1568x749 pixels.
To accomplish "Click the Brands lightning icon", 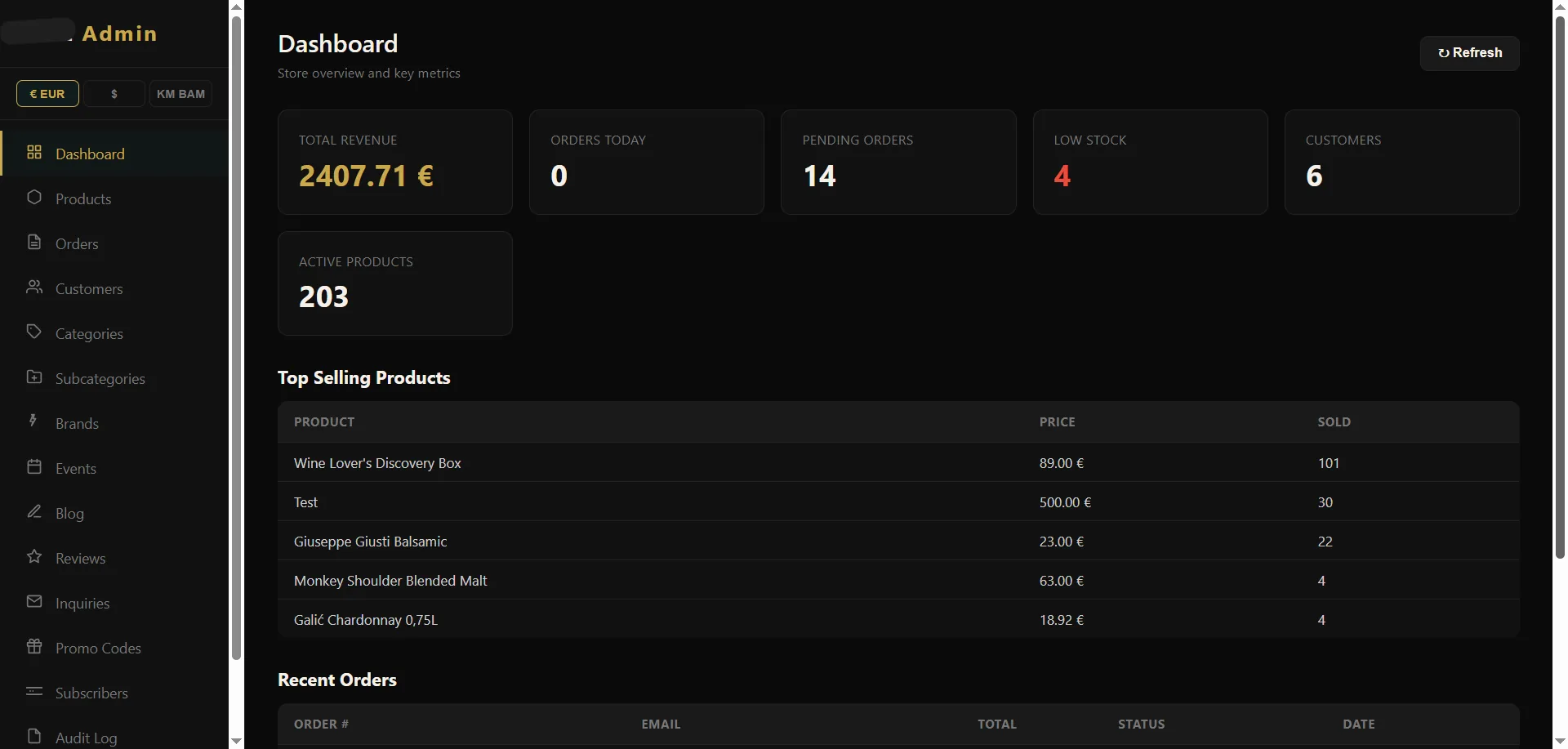I will pyautogui.click(x=34, y=421).
